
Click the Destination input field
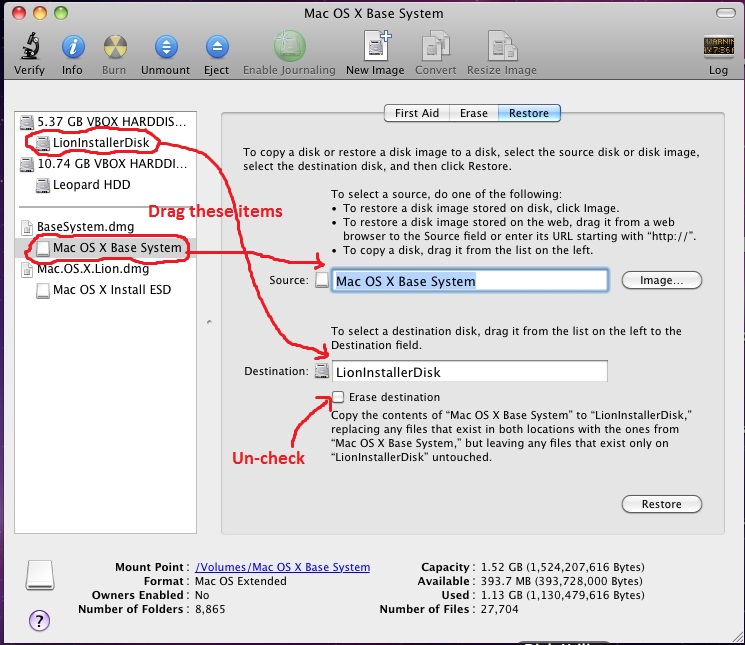469,371
